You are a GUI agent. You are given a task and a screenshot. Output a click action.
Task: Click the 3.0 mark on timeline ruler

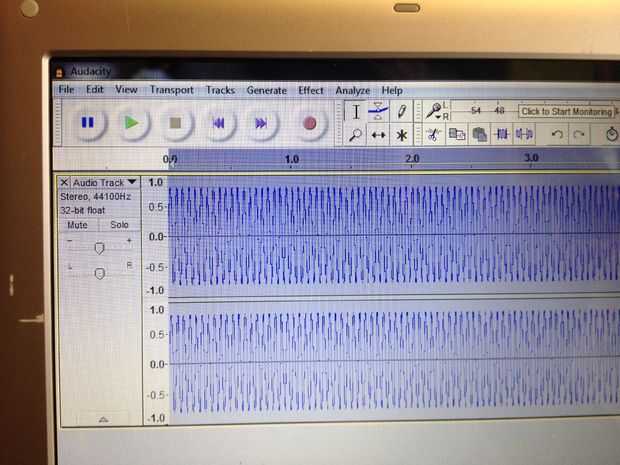(531, 157)
